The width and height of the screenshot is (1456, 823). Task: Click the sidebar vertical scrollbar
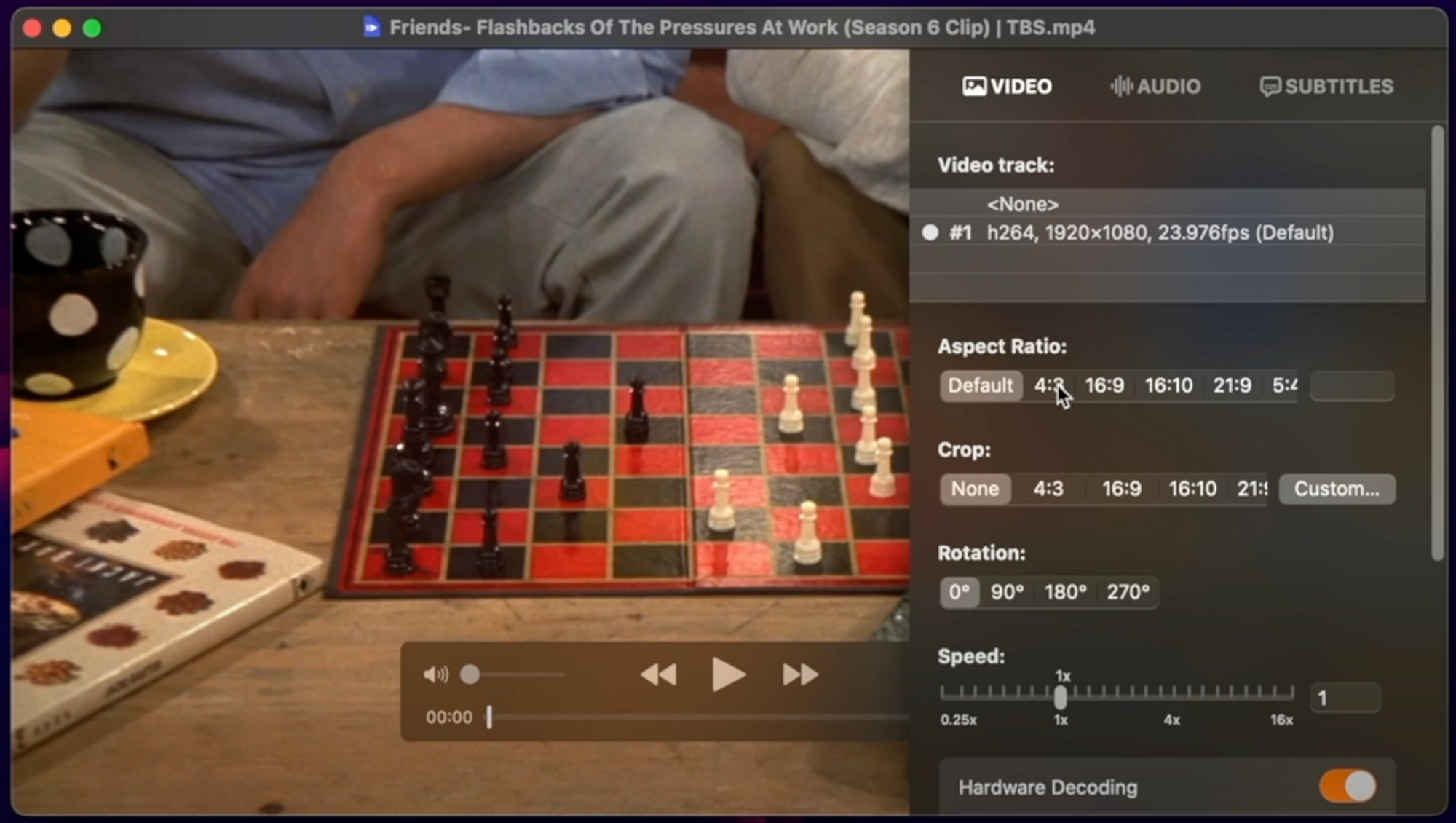point(1437,342)
